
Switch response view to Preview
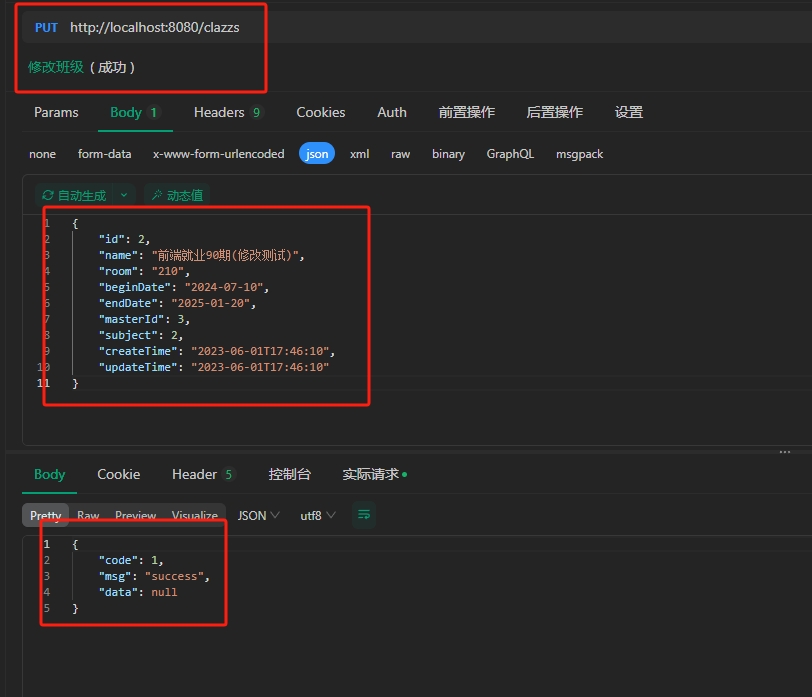(x=135, y=516)
